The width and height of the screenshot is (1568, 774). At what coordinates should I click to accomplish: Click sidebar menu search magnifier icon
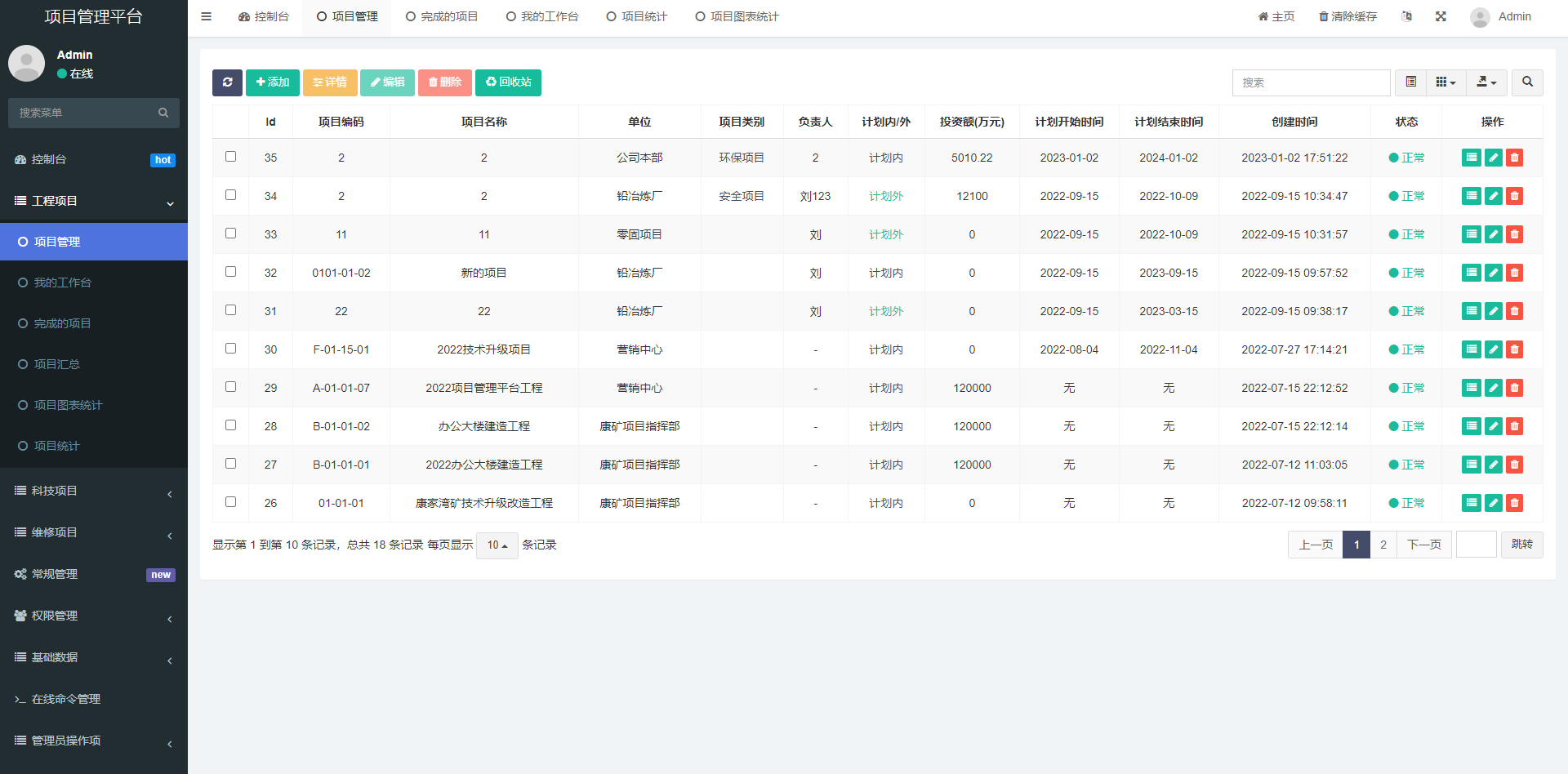(x=163, y=113)
